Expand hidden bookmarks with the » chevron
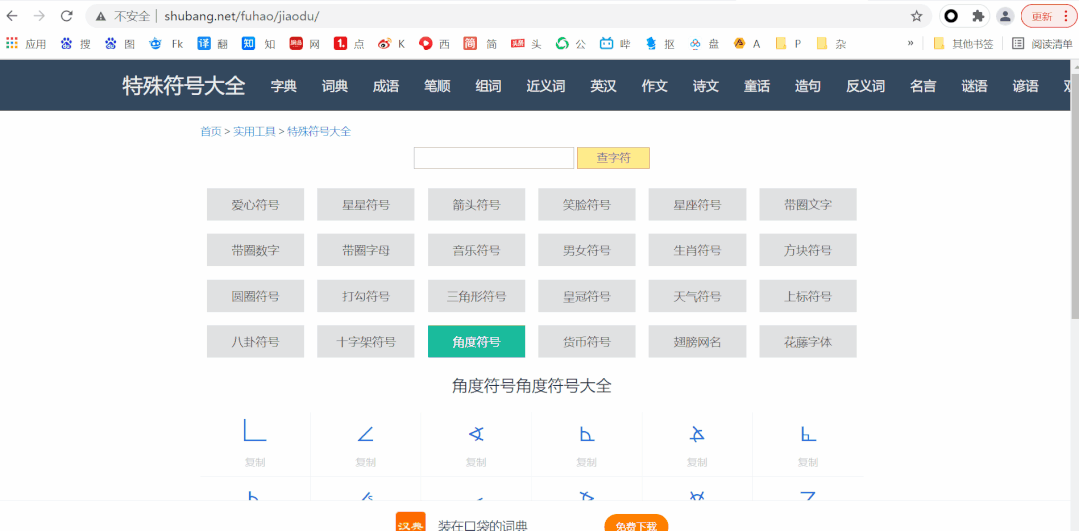This screenshot has width=1079, height=531. [x=910, y=43]
